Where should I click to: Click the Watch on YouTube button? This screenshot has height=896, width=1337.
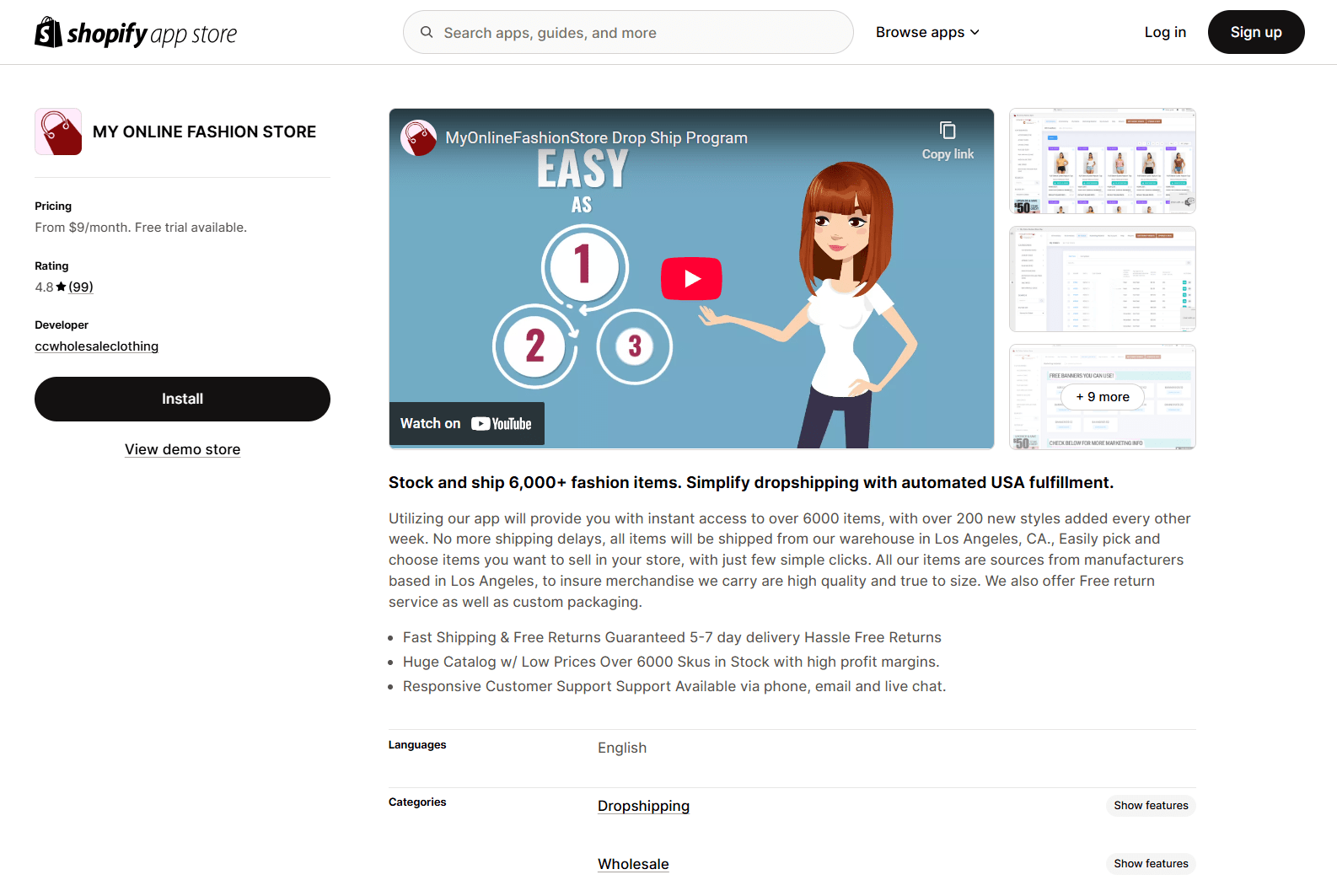(x=466, y=423)
